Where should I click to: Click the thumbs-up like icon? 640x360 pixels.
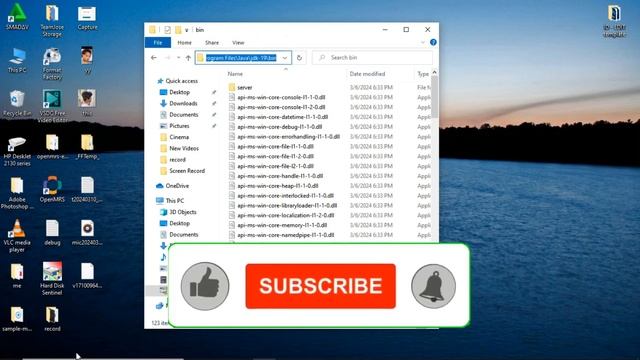pos(205,286)
